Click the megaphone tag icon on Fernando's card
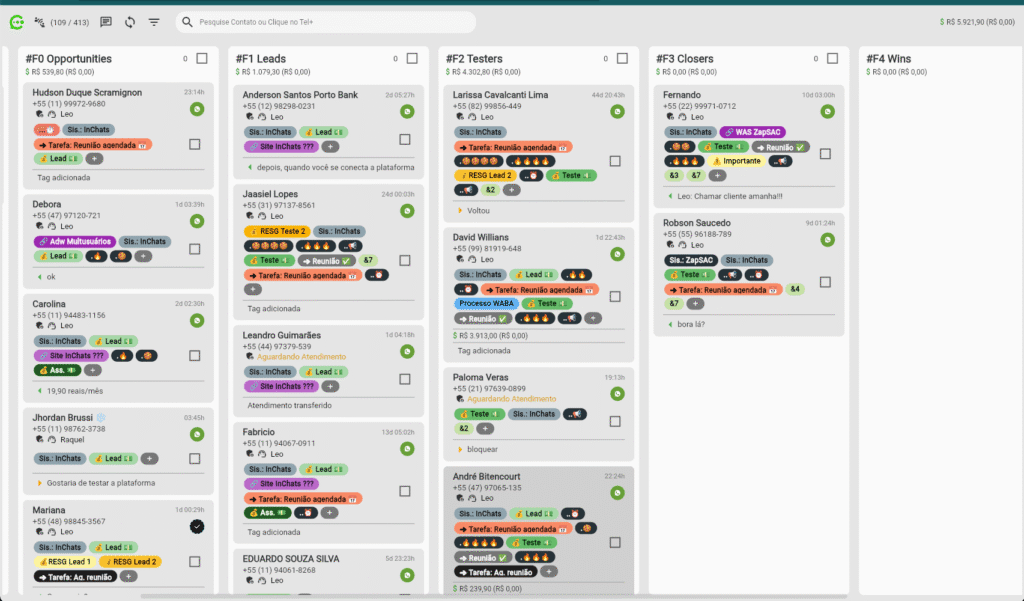 coord(781,161)
